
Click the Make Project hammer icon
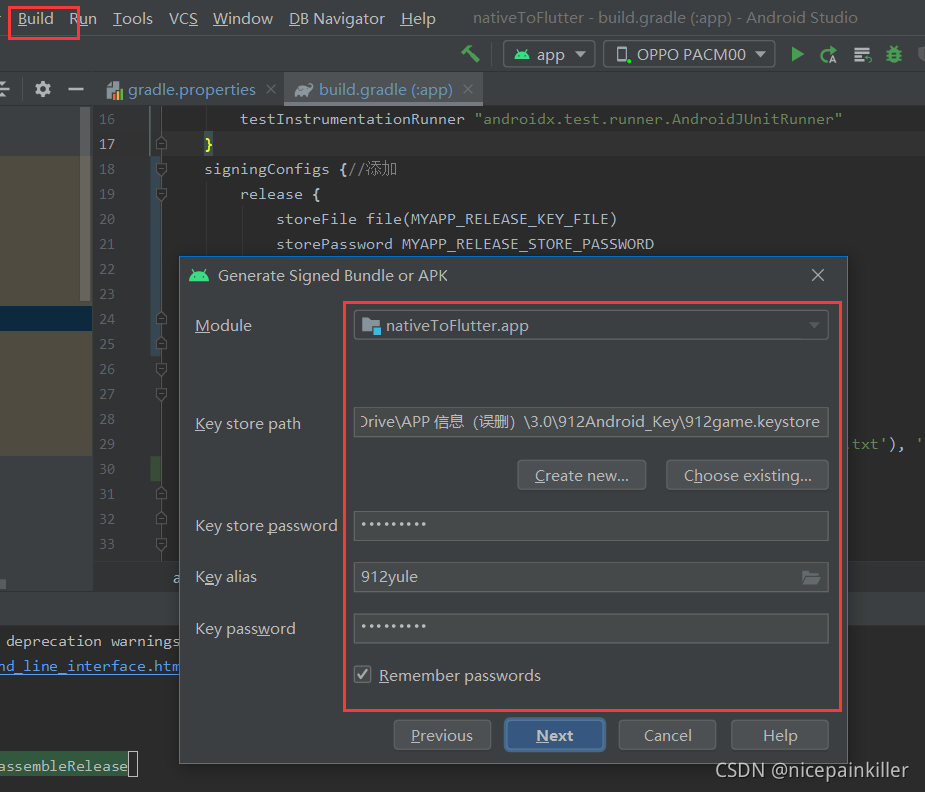pos(470,54)
